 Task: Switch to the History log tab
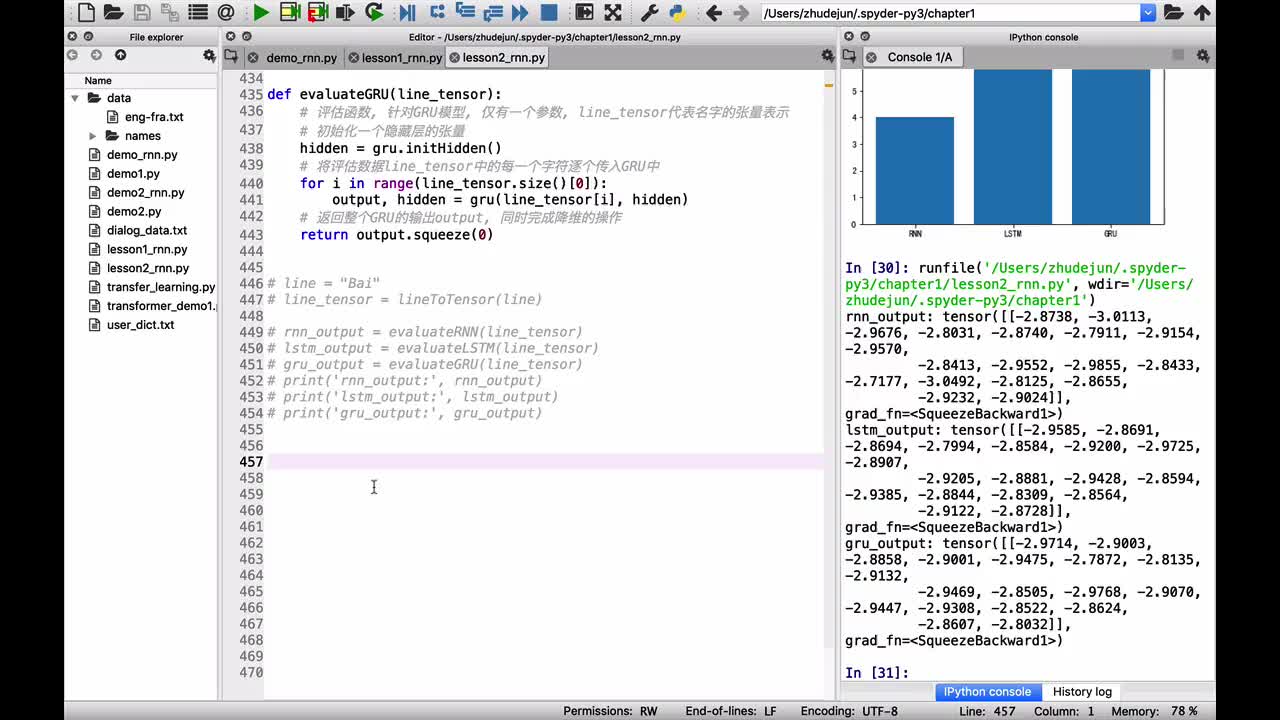1082,692
